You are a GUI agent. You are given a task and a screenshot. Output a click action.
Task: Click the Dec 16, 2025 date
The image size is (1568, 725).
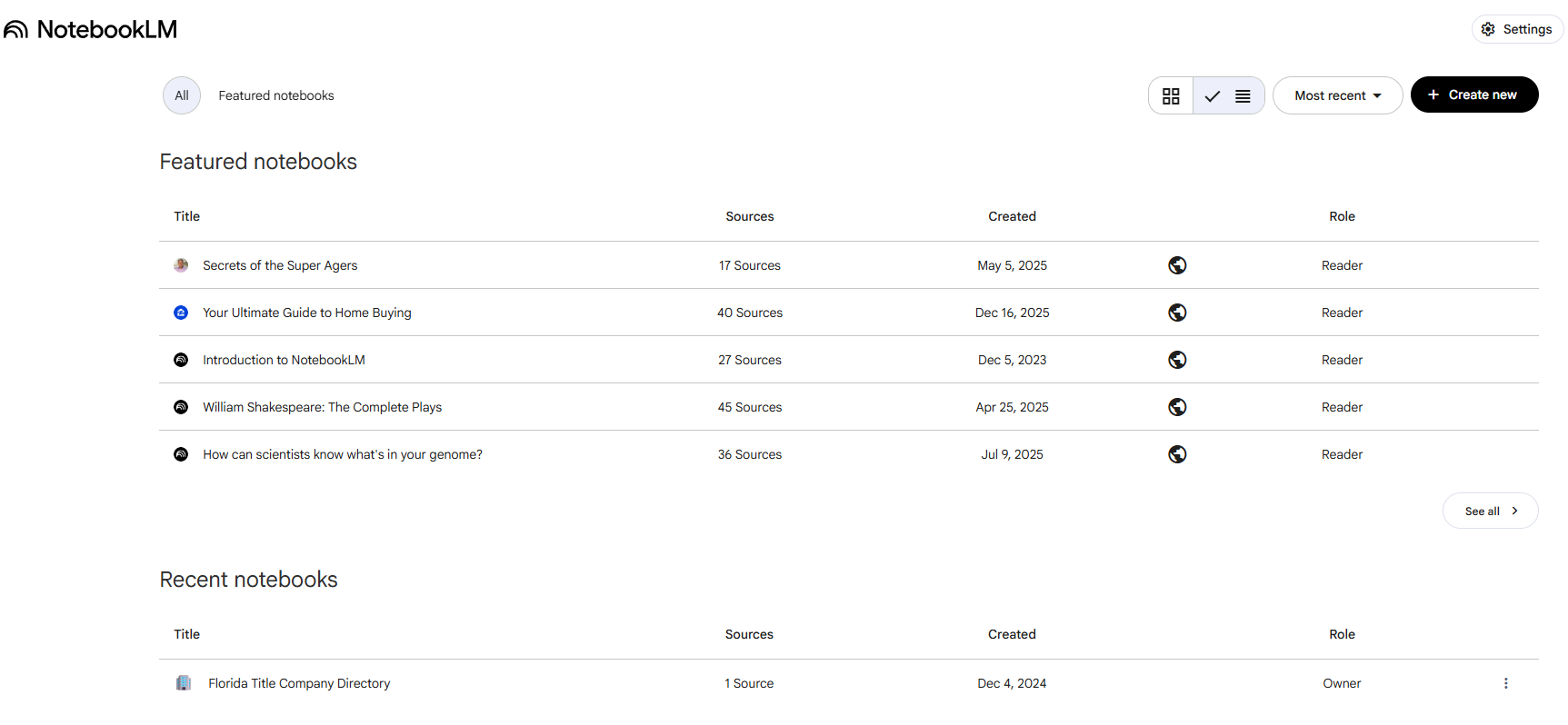click(1012, 313)
